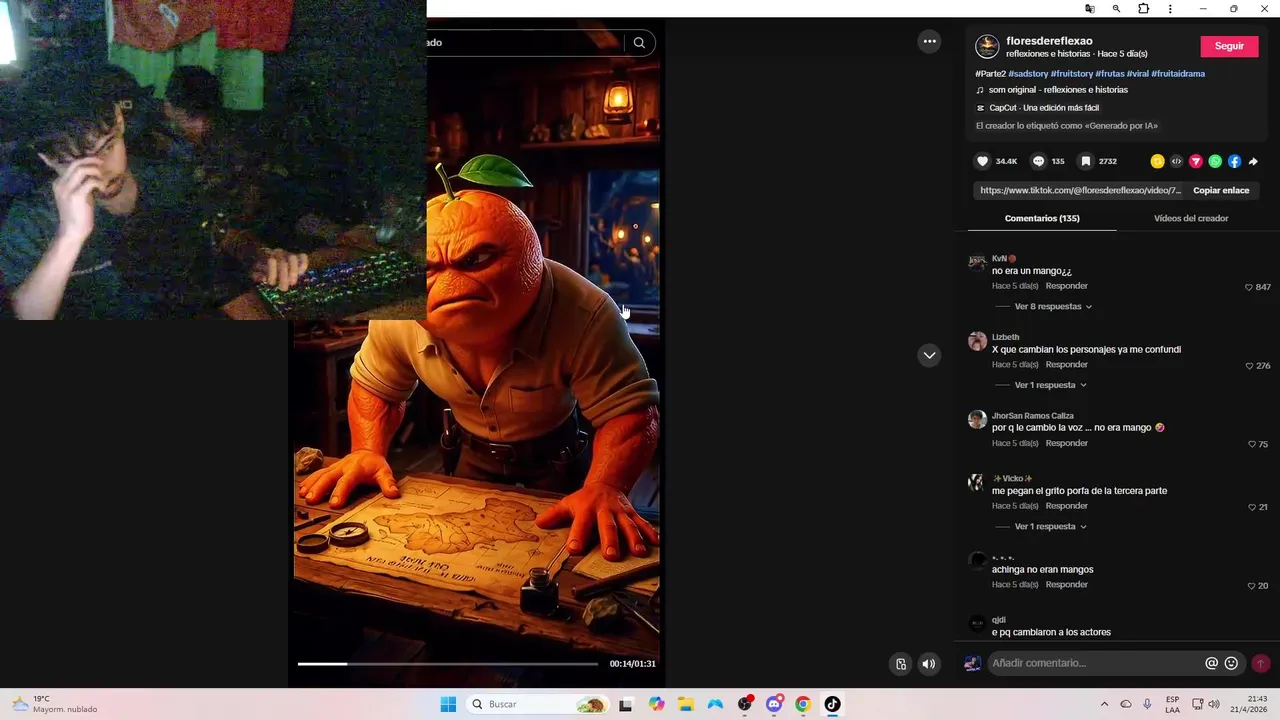Open the Windows Start menu

point(448,704)
